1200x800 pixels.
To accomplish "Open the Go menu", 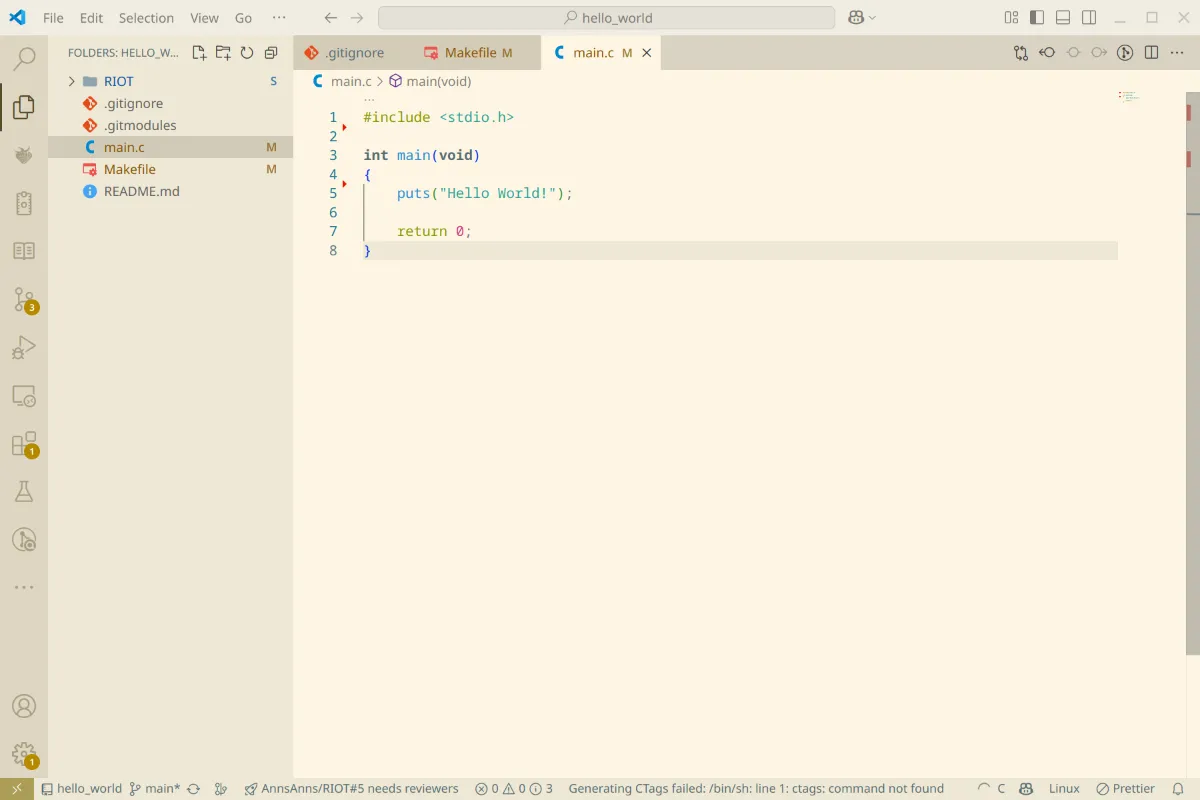I will [243, 17].
